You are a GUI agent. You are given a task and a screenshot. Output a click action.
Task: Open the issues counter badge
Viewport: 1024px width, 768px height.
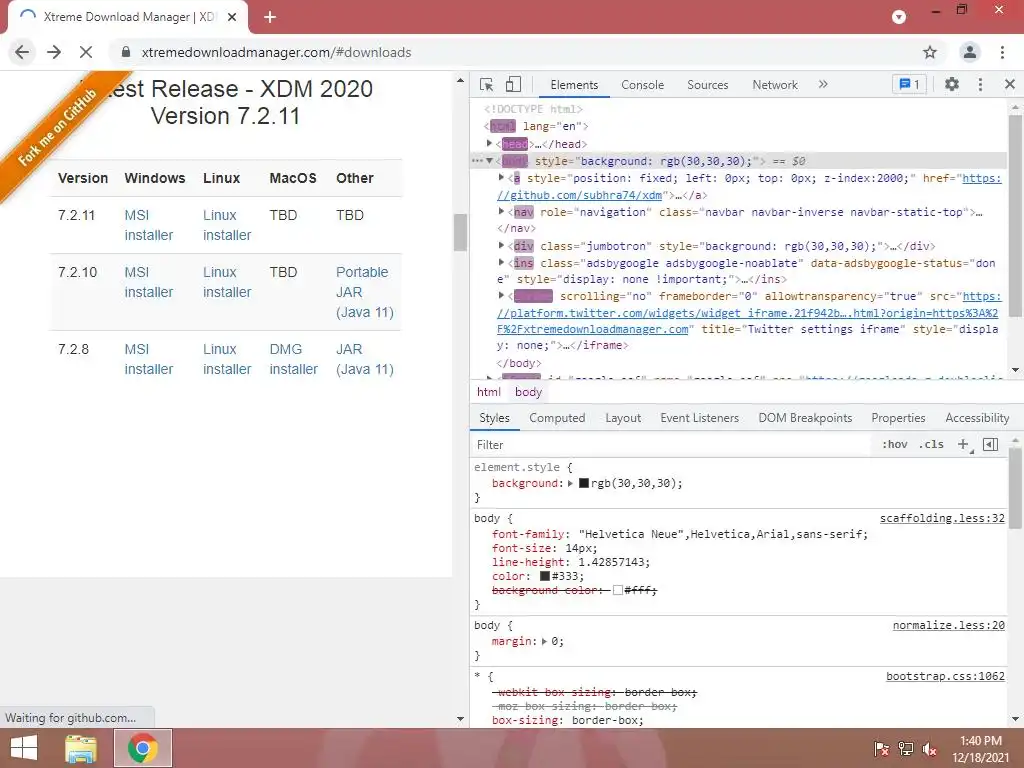[909, 84]
